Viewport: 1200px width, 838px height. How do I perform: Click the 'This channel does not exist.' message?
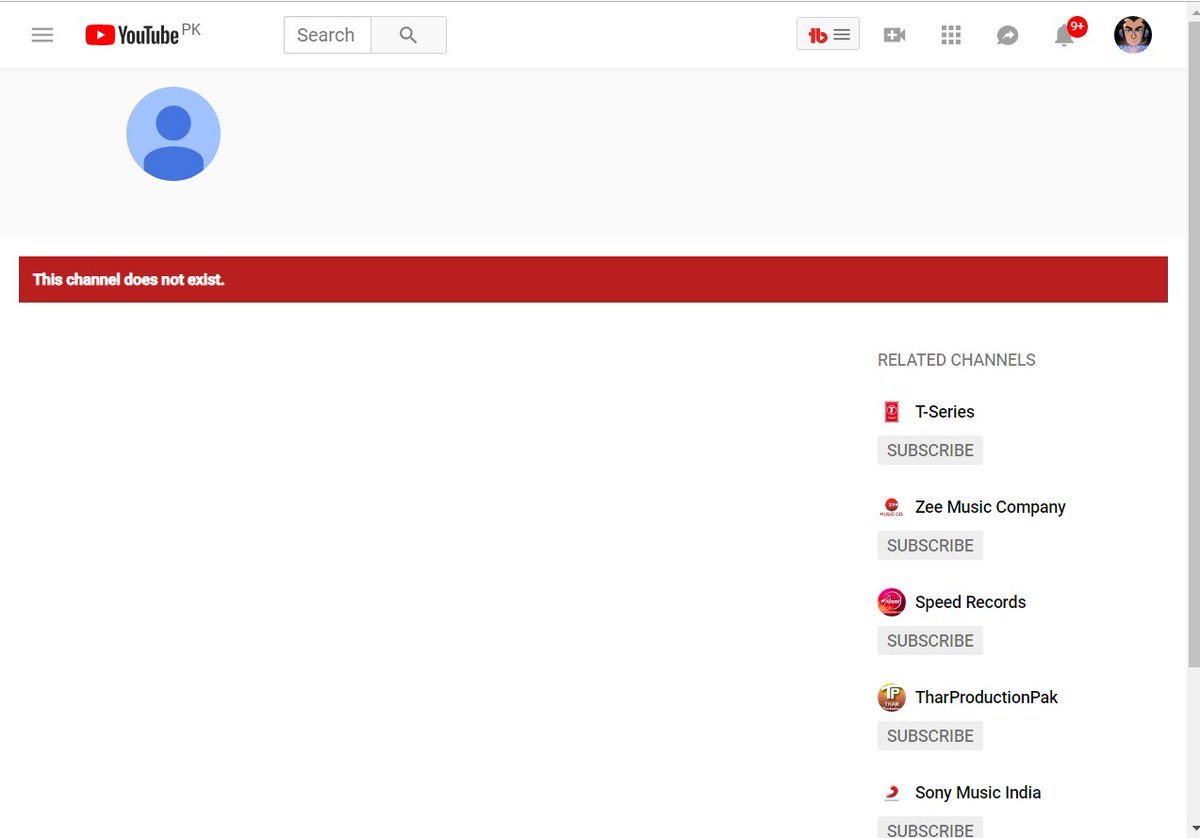(128, 279)
